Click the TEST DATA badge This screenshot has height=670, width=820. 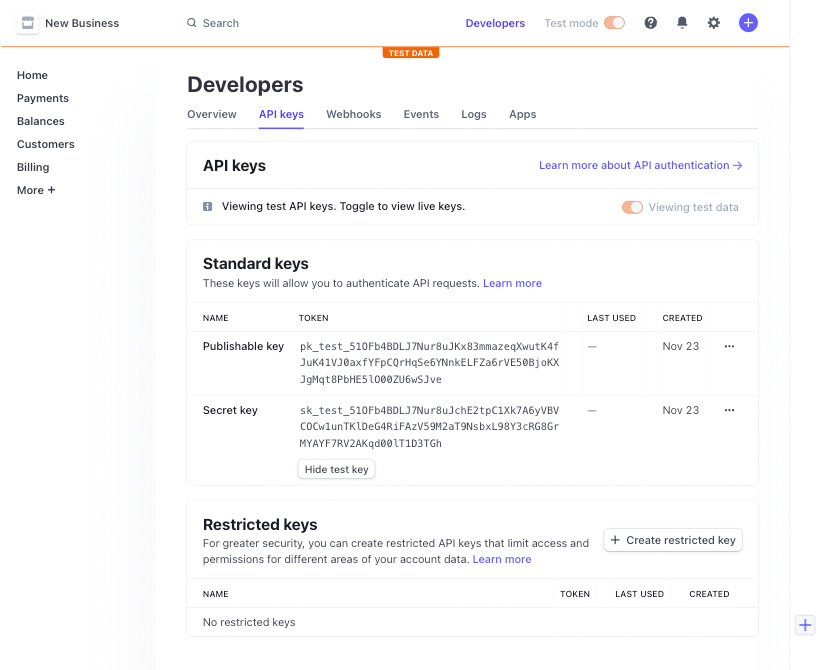(x=411, y=53)
